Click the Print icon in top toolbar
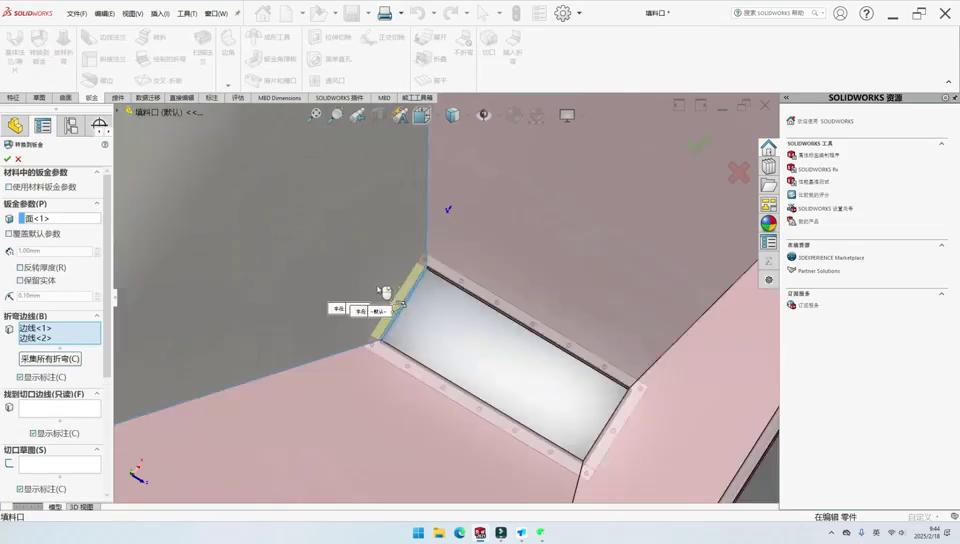Viewport: 960px width, 544px height. click(x=384, y=14)
